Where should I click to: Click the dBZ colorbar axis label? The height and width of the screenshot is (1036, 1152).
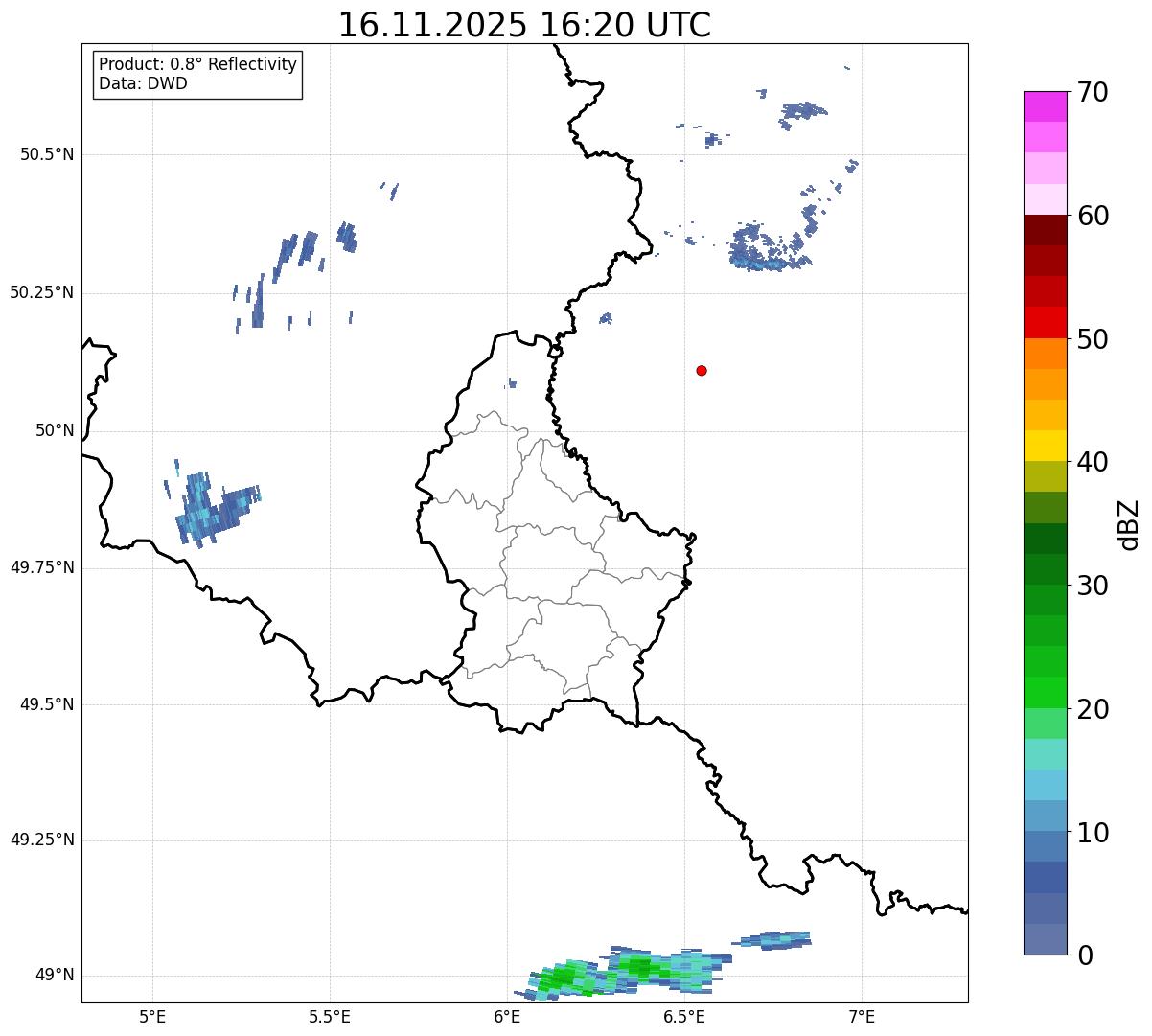coord(1129,523)
